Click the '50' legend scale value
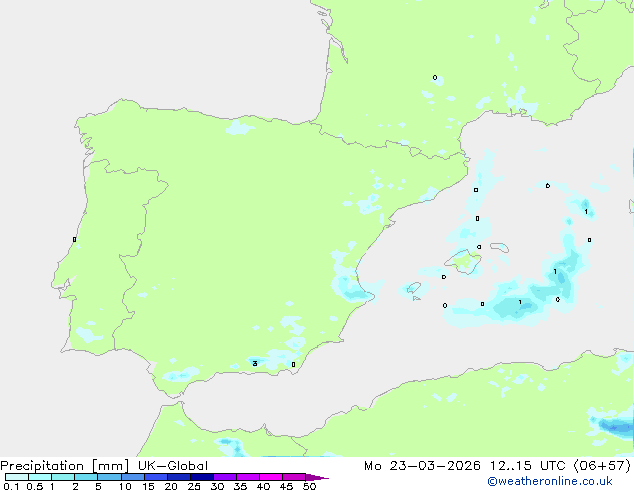 [x=309, y=486]
